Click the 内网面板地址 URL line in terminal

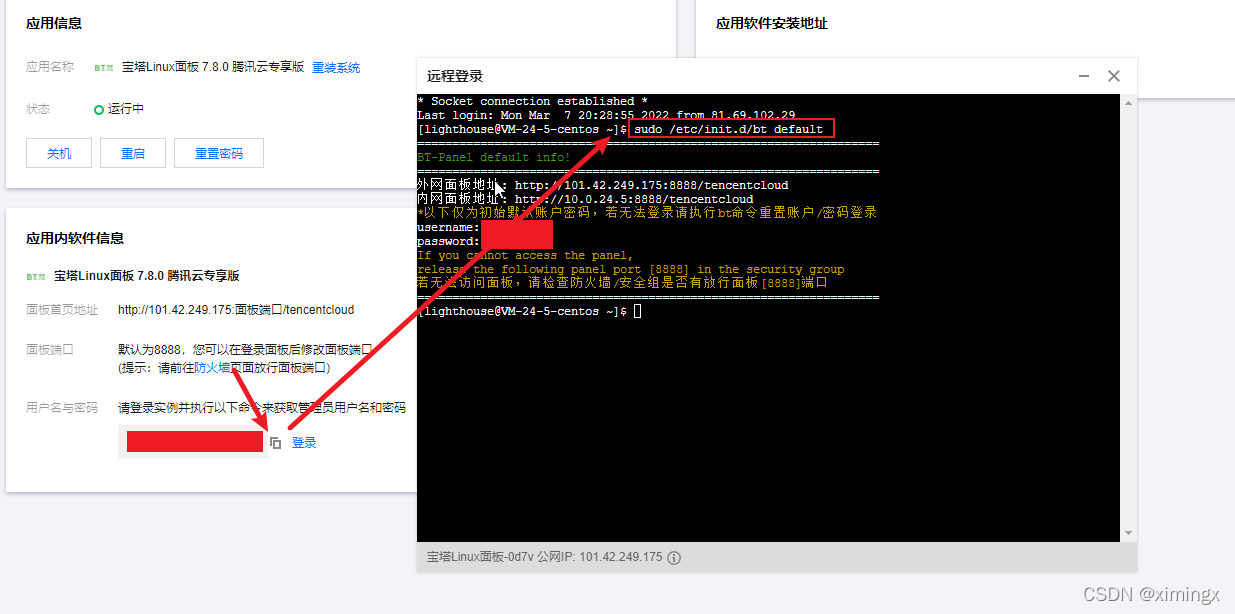(585, 199)
